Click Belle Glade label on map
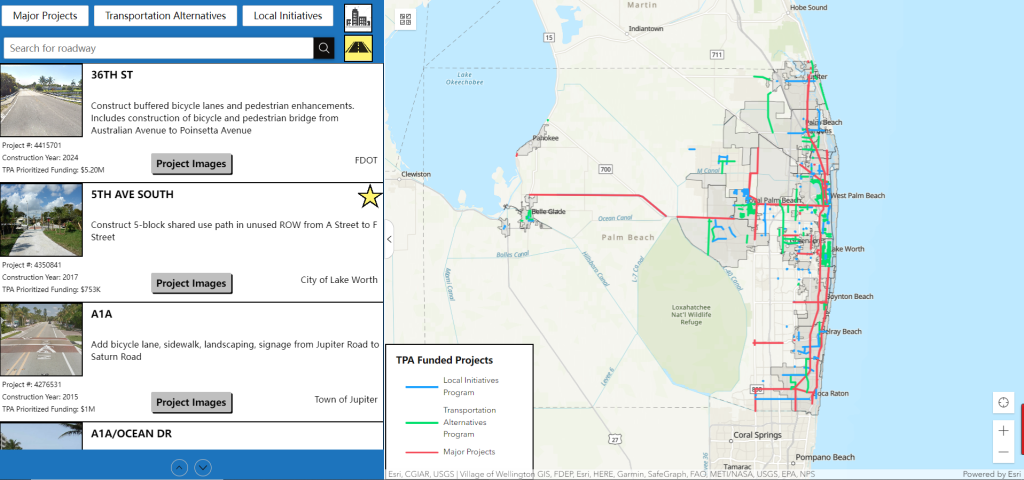This screenshot has height=480, width=1024. pyautogui.click(x=549, y=212)
